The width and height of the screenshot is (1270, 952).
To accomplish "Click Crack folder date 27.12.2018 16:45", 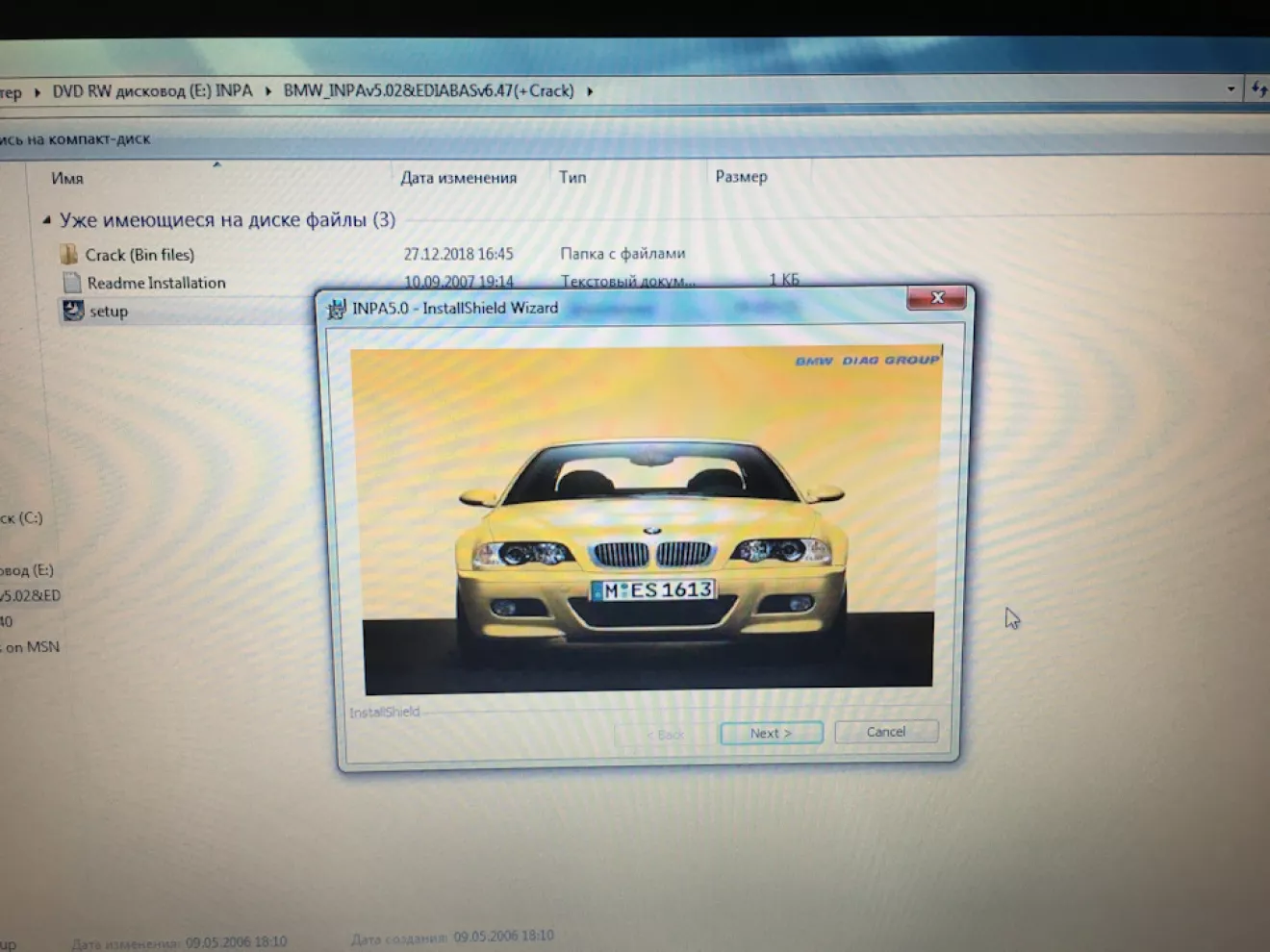I will [x=458, y=254].
